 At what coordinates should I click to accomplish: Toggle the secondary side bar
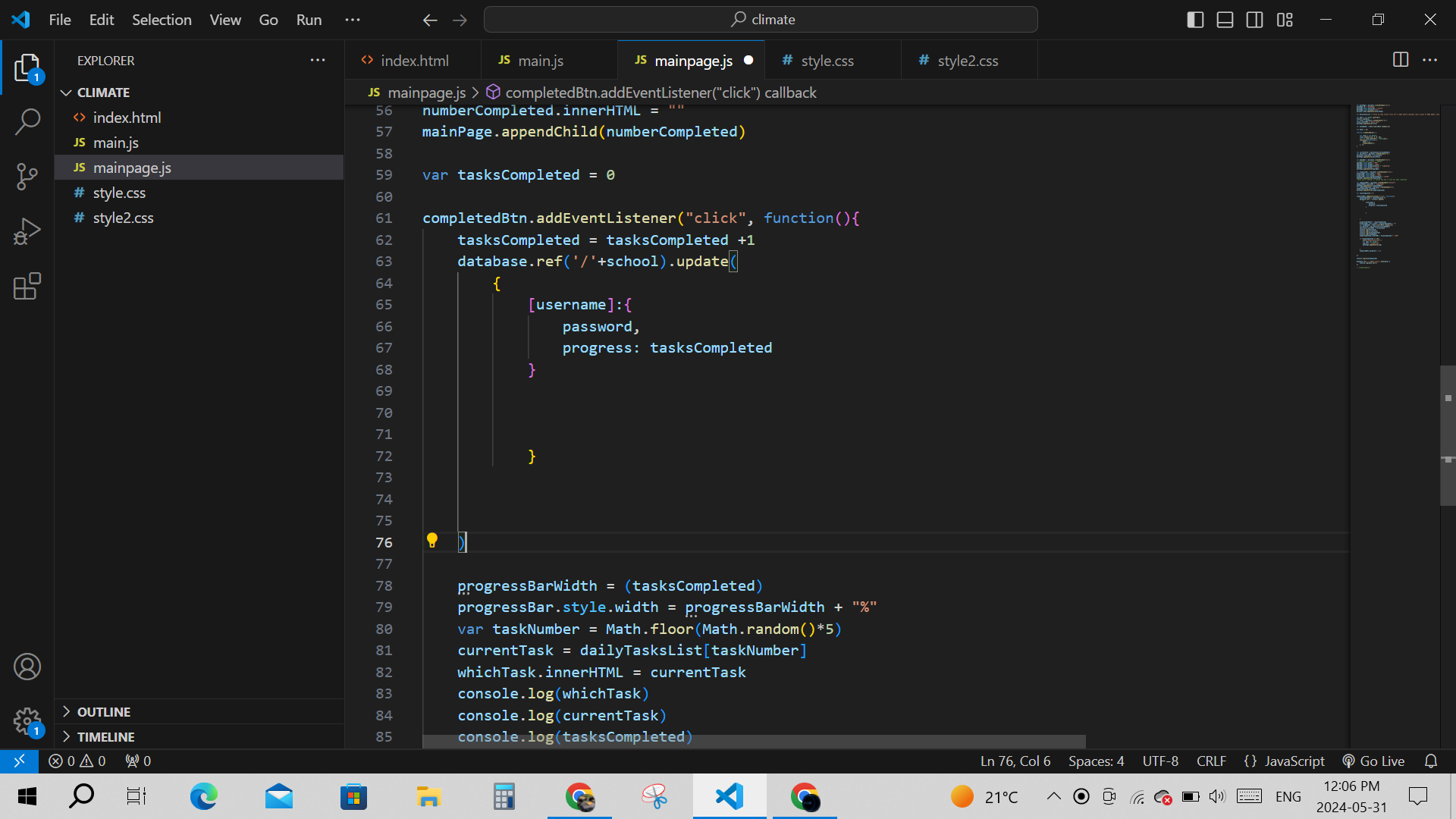[x=1254, y=20]
